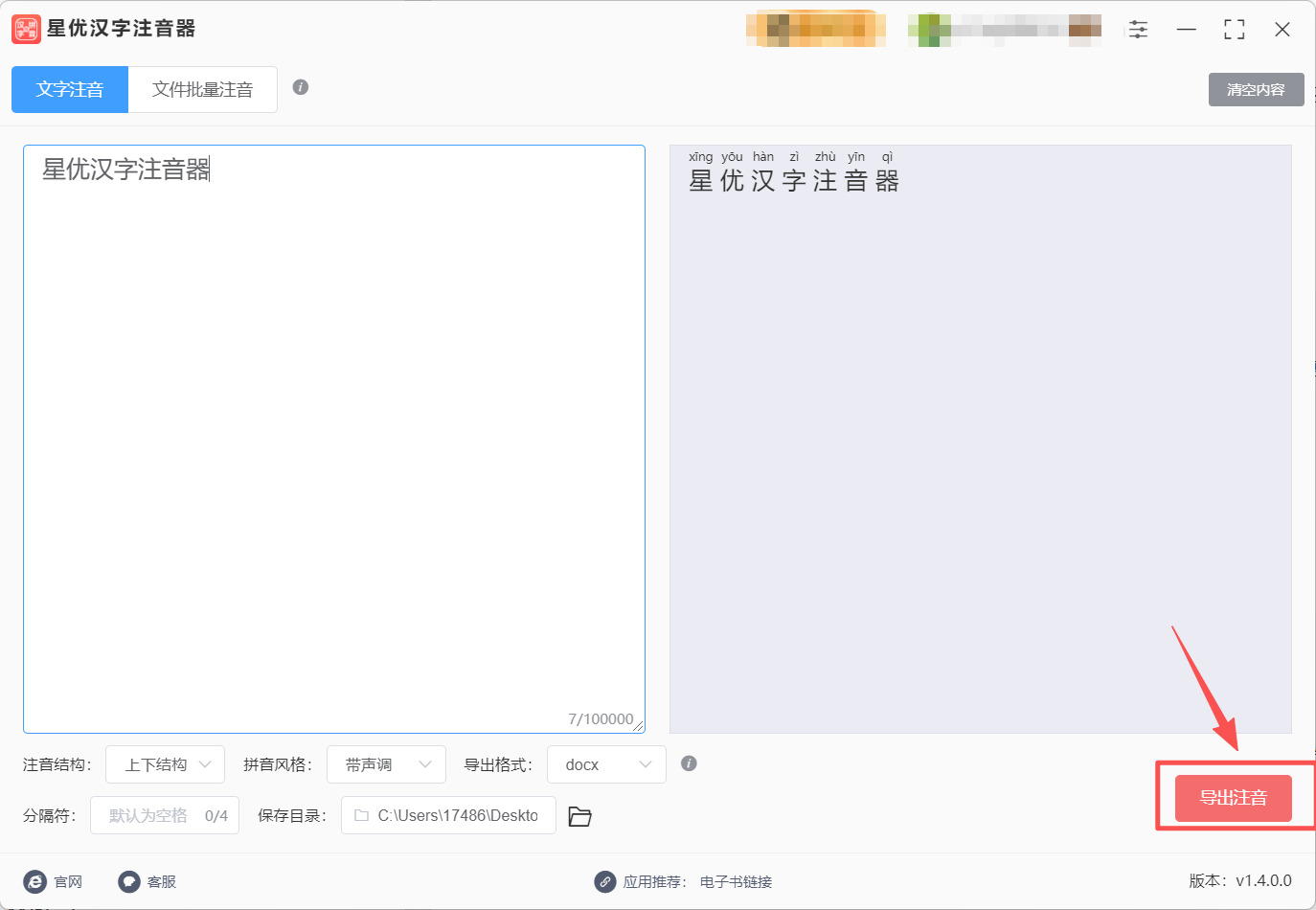Click the info icon beside the tabs
The width and height of the screenshot is (1316, 910).
[x=300, y=86]
